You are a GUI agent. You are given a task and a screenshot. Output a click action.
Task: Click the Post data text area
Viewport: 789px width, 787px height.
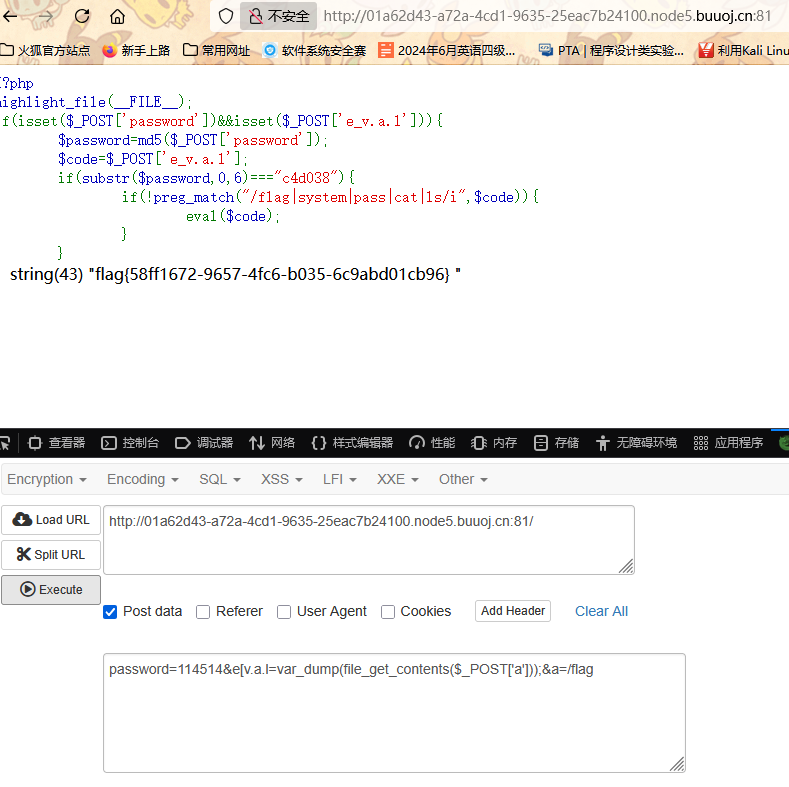[x=394, y=712]
